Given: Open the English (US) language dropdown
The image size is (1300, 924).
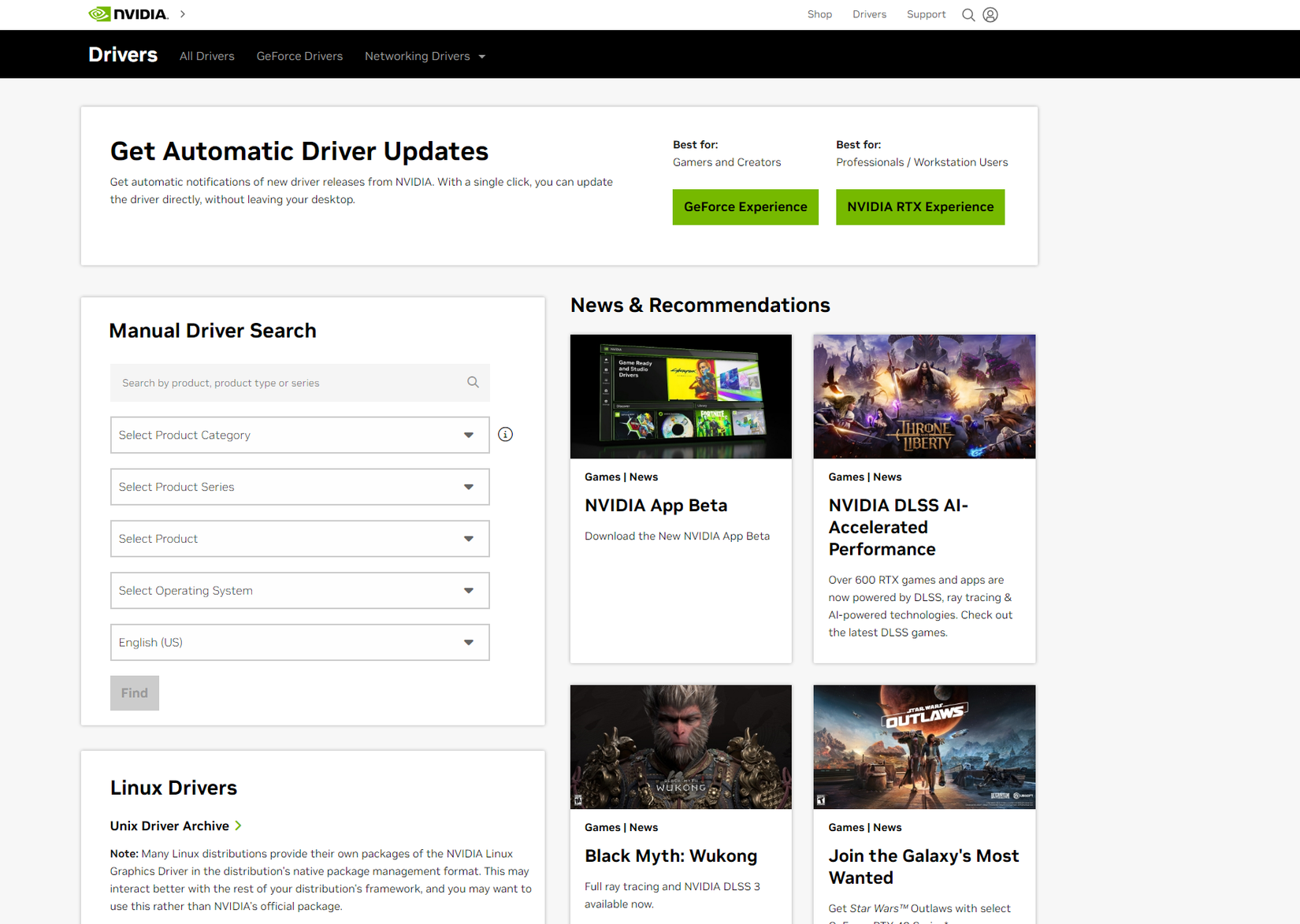Looking at the screenshot, I should [x=300, y=643].
